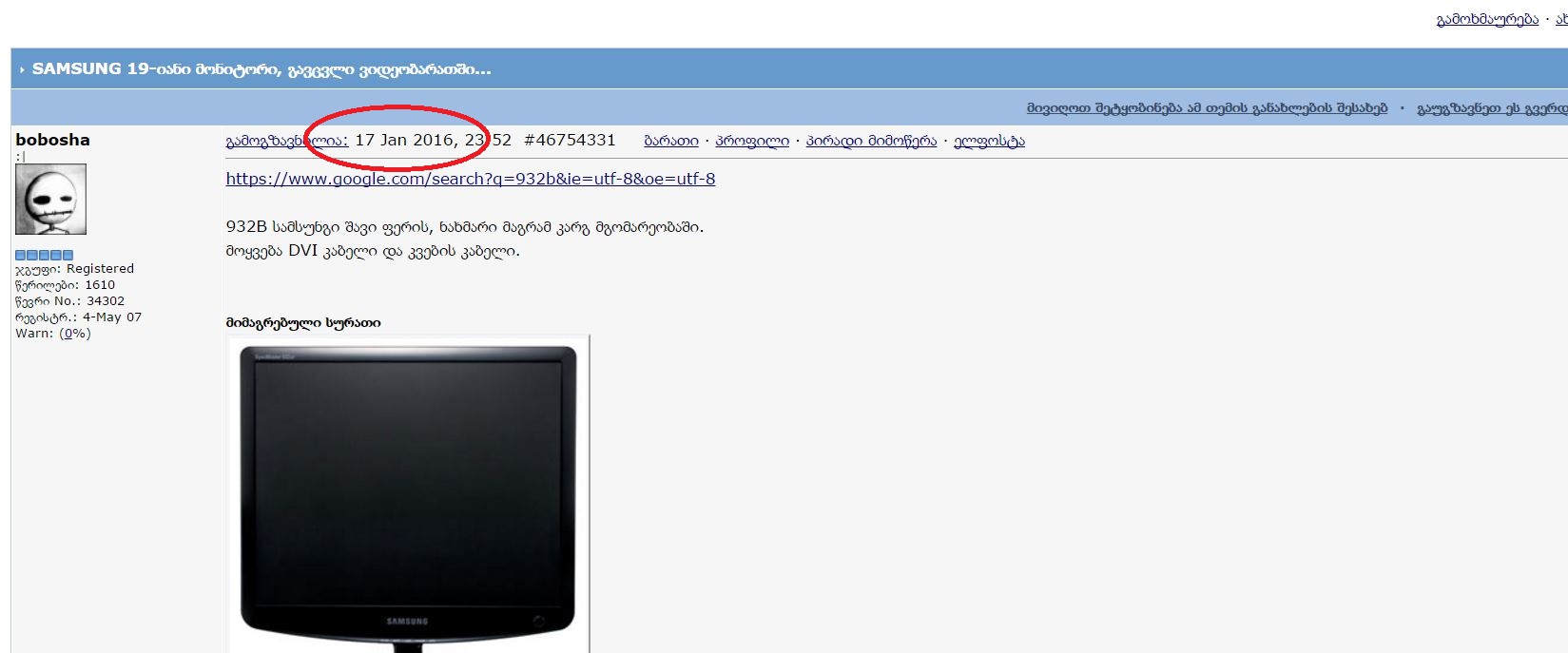1568x653 pixels.
Task: Click the გამოგზავნილია post date link
Action: point(287,141)
